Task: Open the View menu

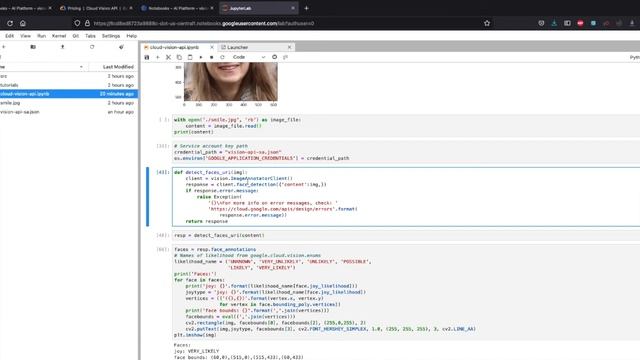Action: [25, 36]
